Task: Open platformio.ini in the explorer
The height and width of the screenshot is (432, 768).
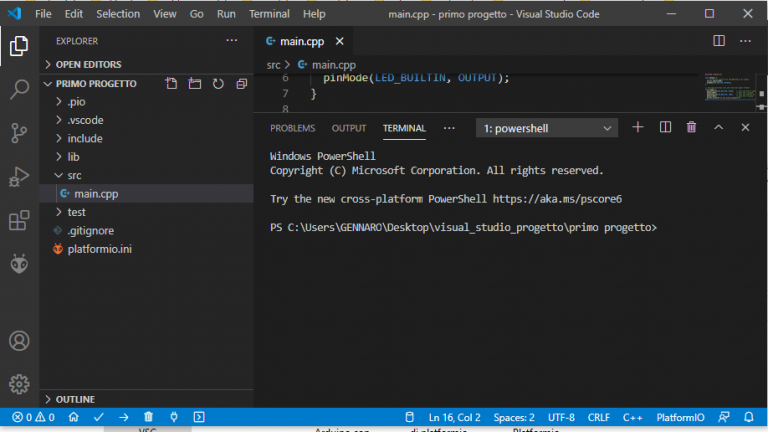Action: (99, 248)
